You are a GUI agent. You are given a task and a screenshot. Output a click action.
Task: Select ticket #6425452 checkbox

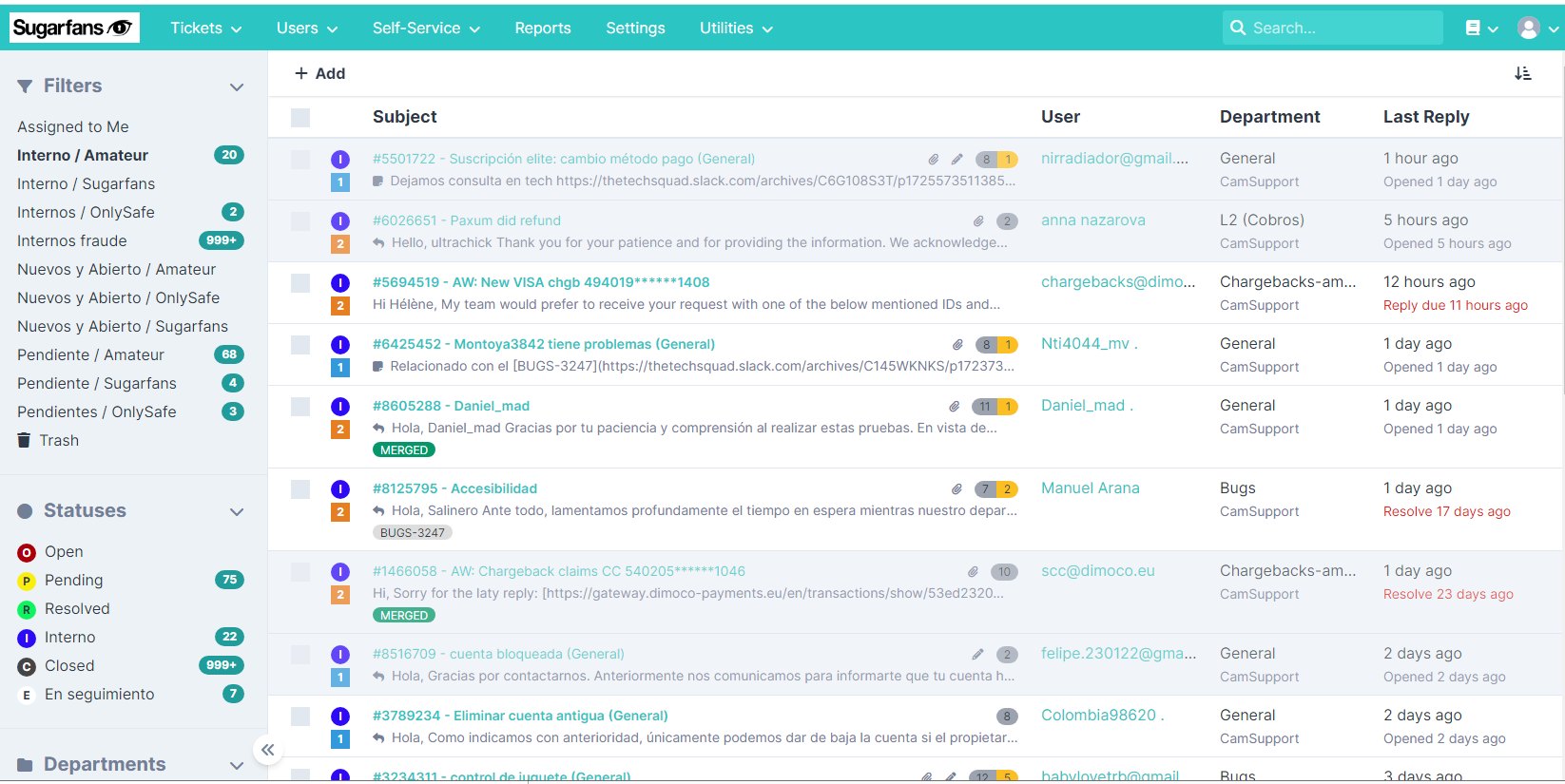[300, 345]
